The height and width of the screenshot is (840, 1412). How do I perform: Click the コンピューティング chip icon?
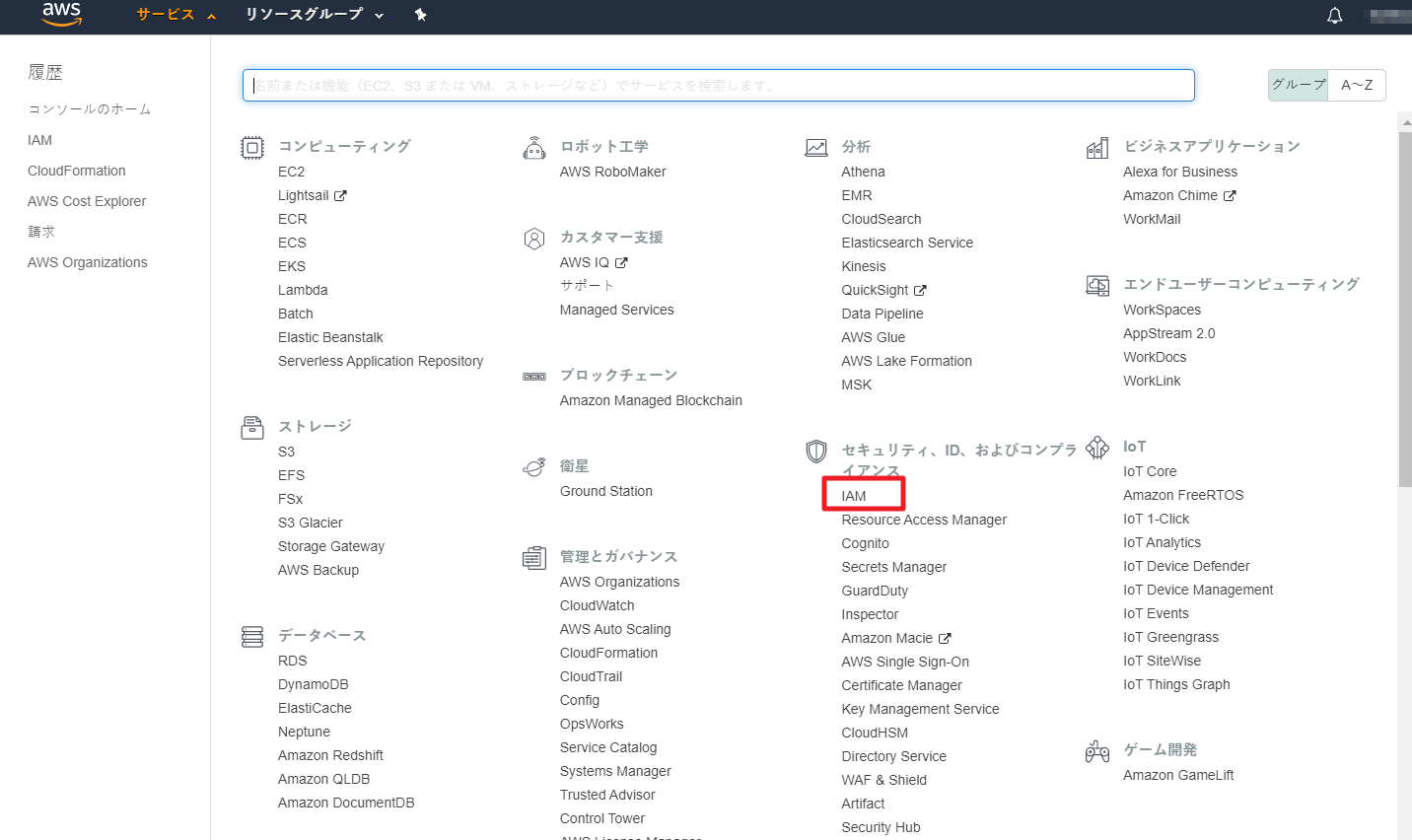tap(252, 148)
